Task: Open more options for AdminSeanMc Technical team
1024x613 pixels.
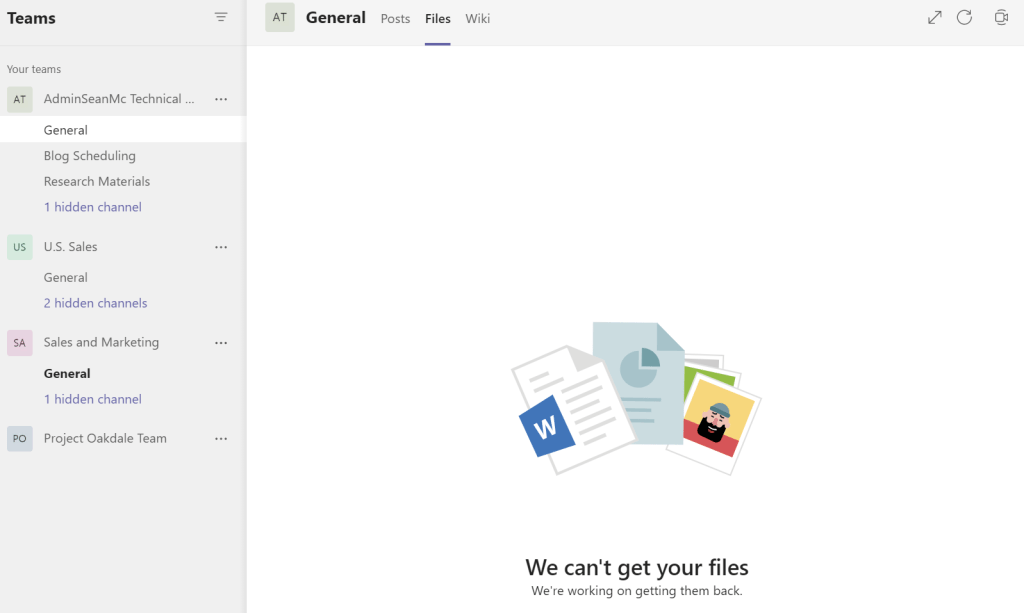Action: (221, 99)
